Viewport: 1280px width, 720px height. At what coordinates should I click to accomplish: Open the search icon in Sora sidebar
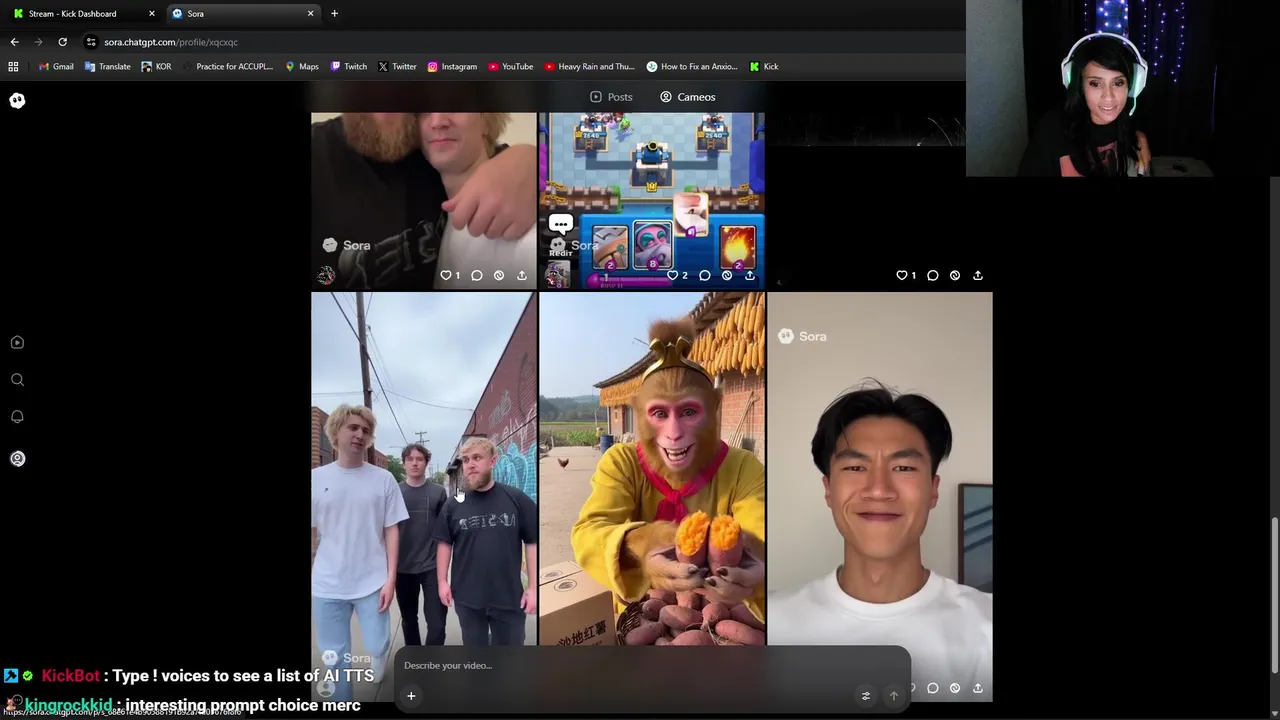pos(17,380)
